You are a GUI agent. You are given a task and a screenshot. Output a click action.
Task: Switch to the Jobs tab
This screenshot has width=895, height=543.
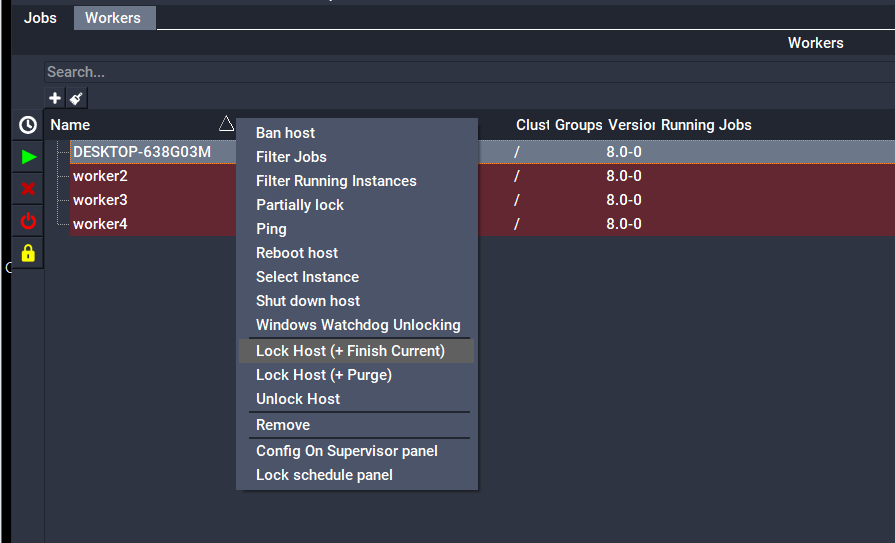click(40, 18)
